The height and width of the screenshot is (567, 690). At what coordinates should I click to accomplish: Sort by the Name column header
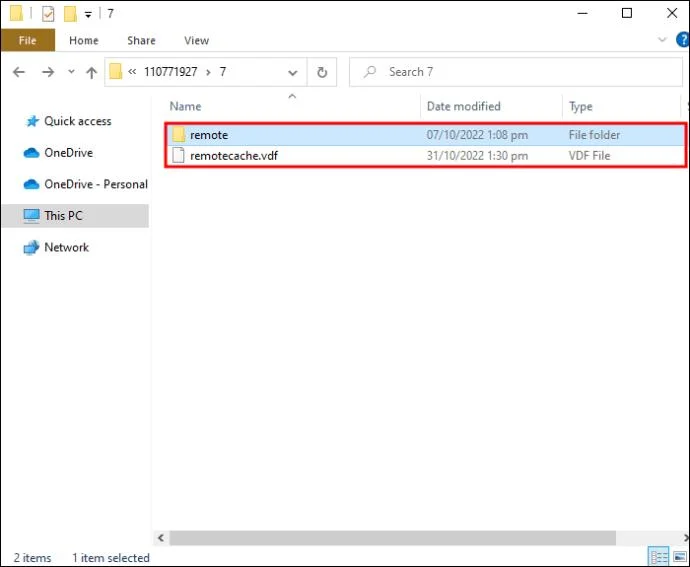coord(185,106)
